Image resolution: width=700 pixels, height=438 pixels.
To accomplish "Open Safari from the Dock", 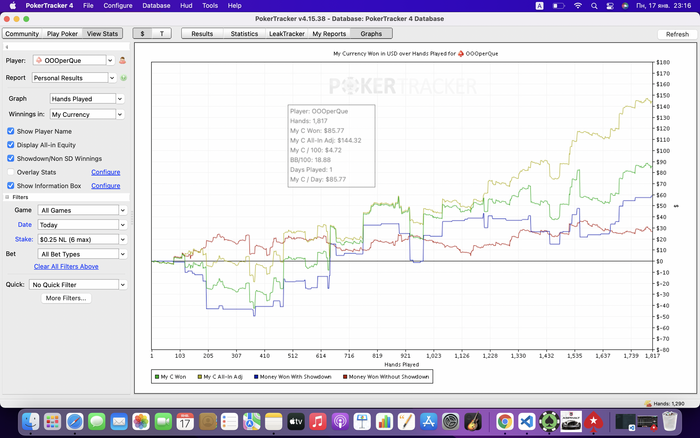I will (x=75, y=421).
